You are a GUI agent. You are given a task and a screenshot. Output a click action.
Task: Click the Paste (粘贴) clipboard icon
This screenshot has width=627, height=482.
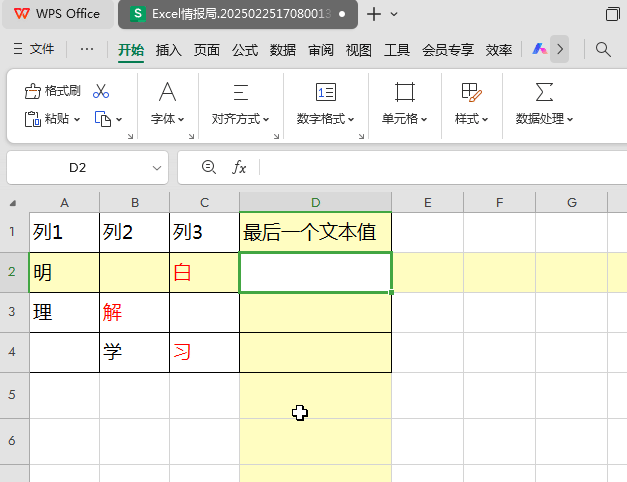tap(33, 119)
